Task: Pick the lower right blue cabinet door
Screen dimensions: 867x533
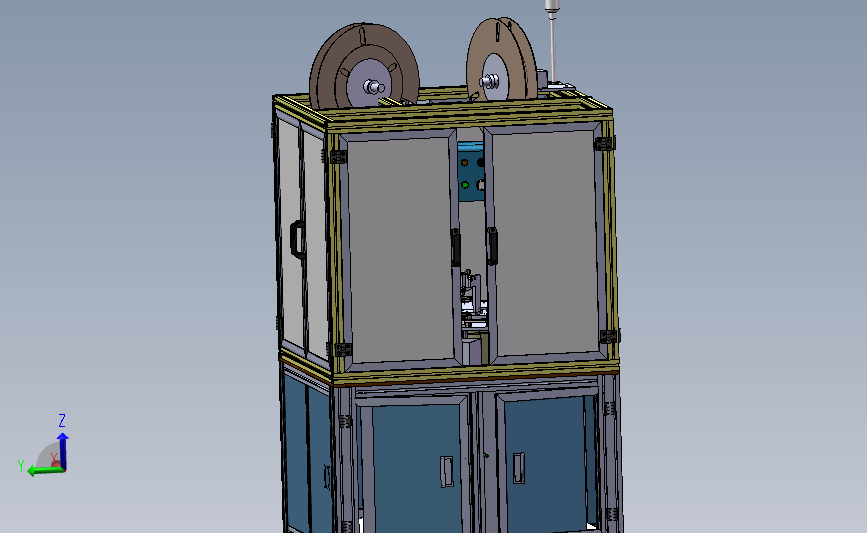Action: (x=545, y=462)
